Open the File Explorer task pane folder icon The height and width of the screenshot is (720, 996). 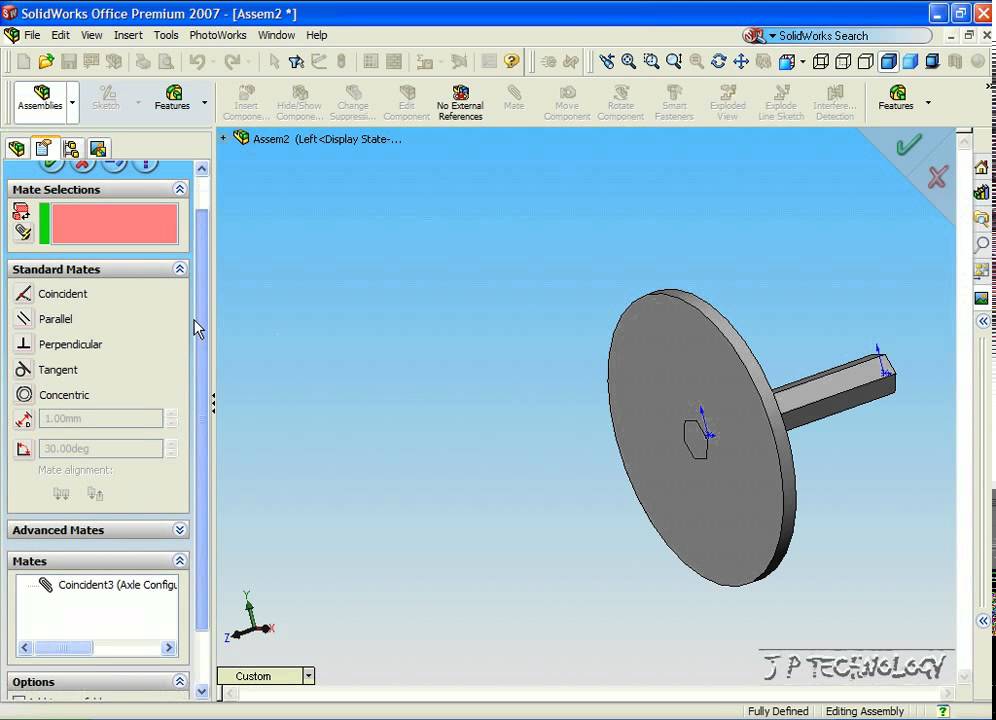click(x=981, y=218)
